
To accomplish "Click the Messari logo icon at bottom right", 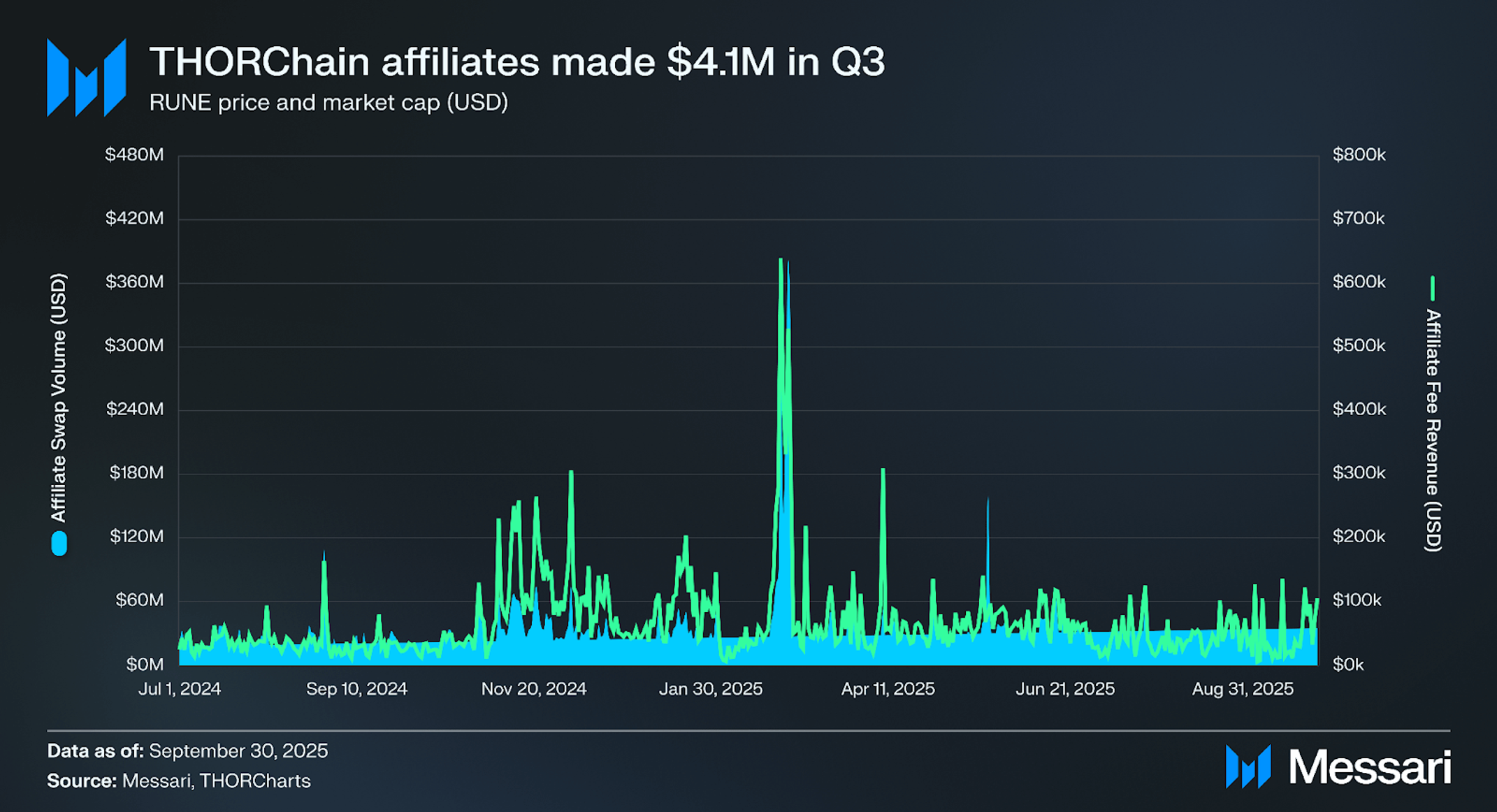I will click(1247, 767).
